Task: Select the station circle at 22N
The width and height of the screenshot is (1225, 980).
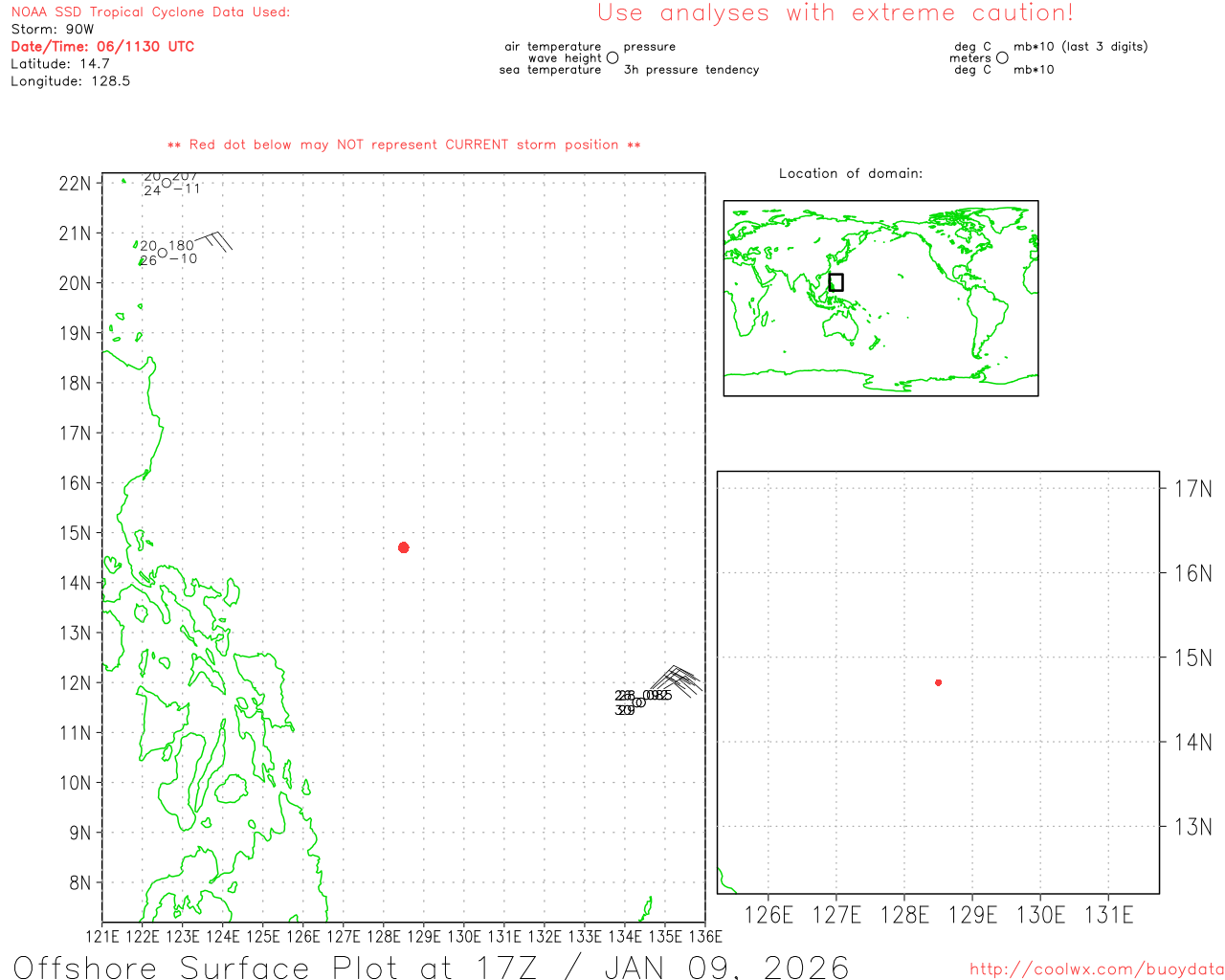Action: tap(167, 183)
